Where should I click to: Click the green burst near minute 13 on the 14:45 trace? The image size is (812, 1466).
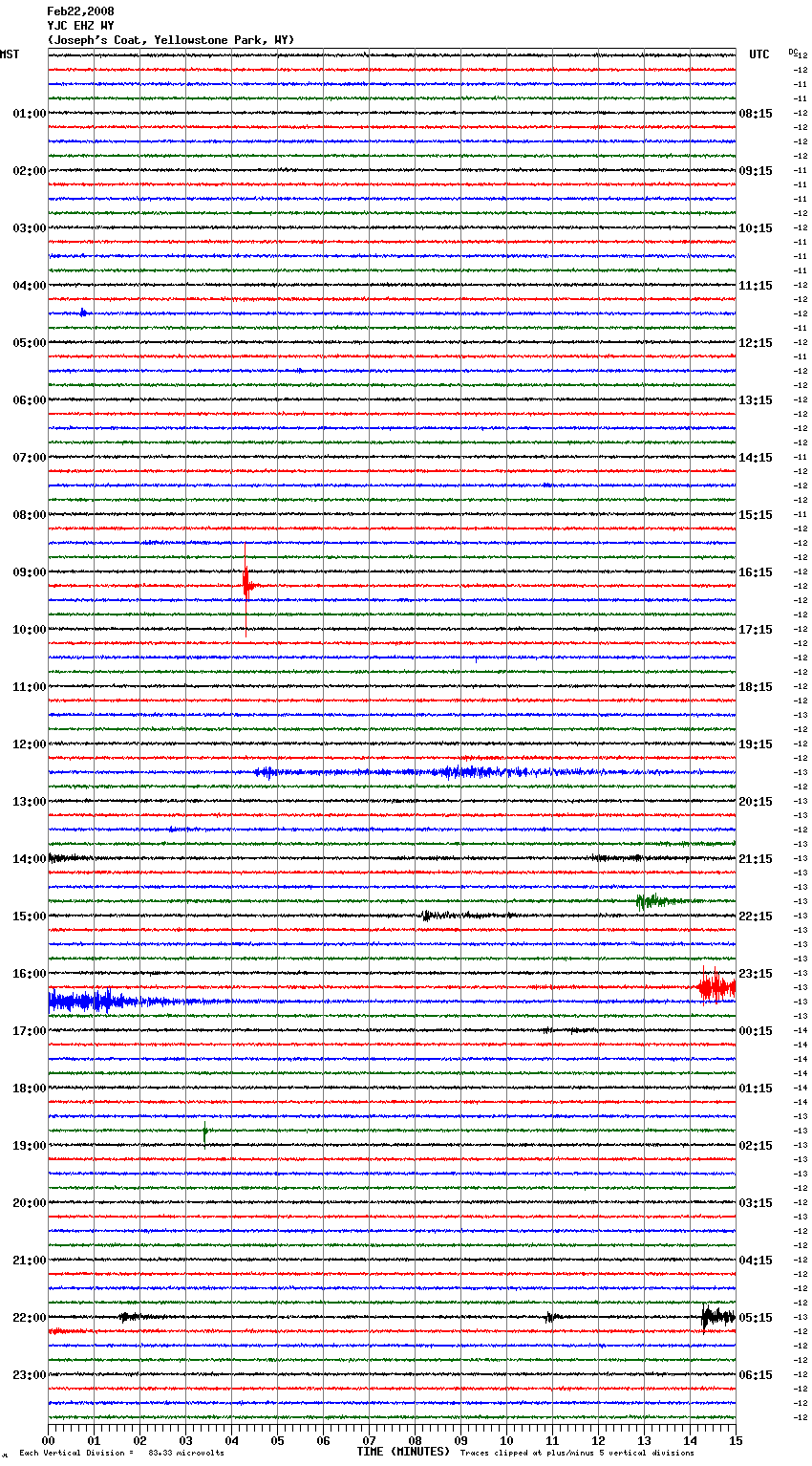[659, 900]
